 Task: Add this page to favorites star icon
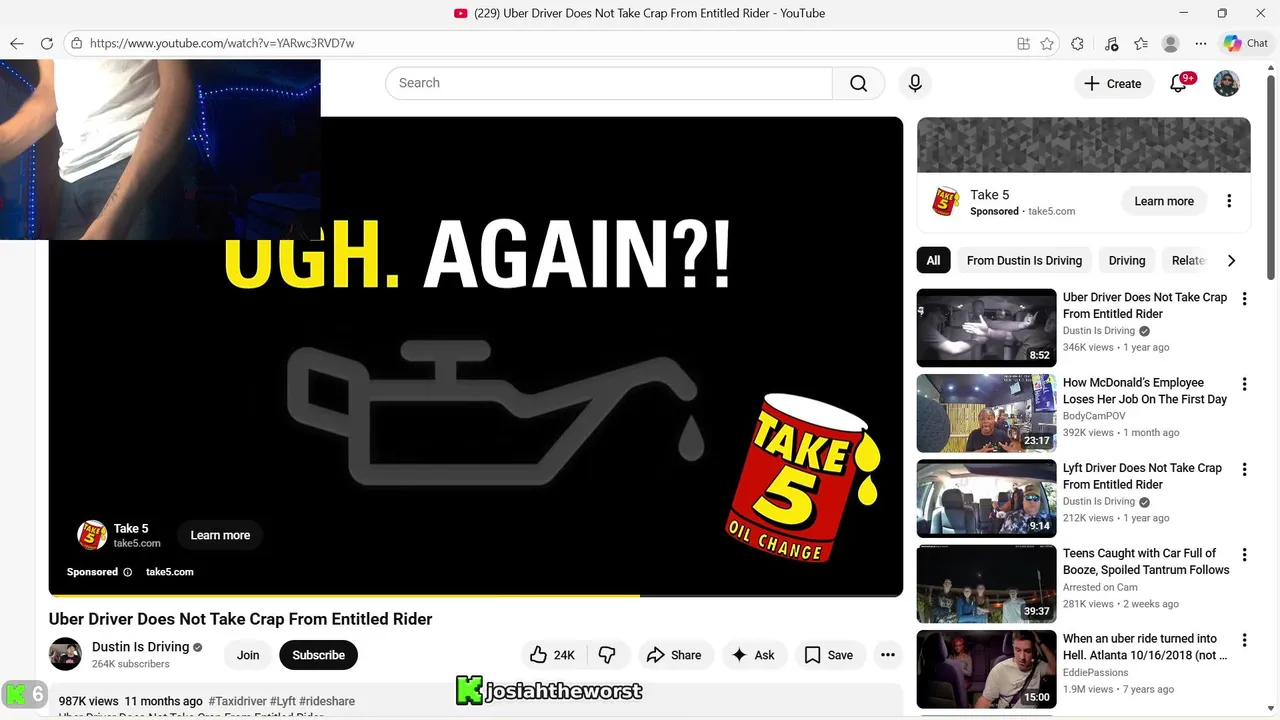click(x=1047, y=43)
